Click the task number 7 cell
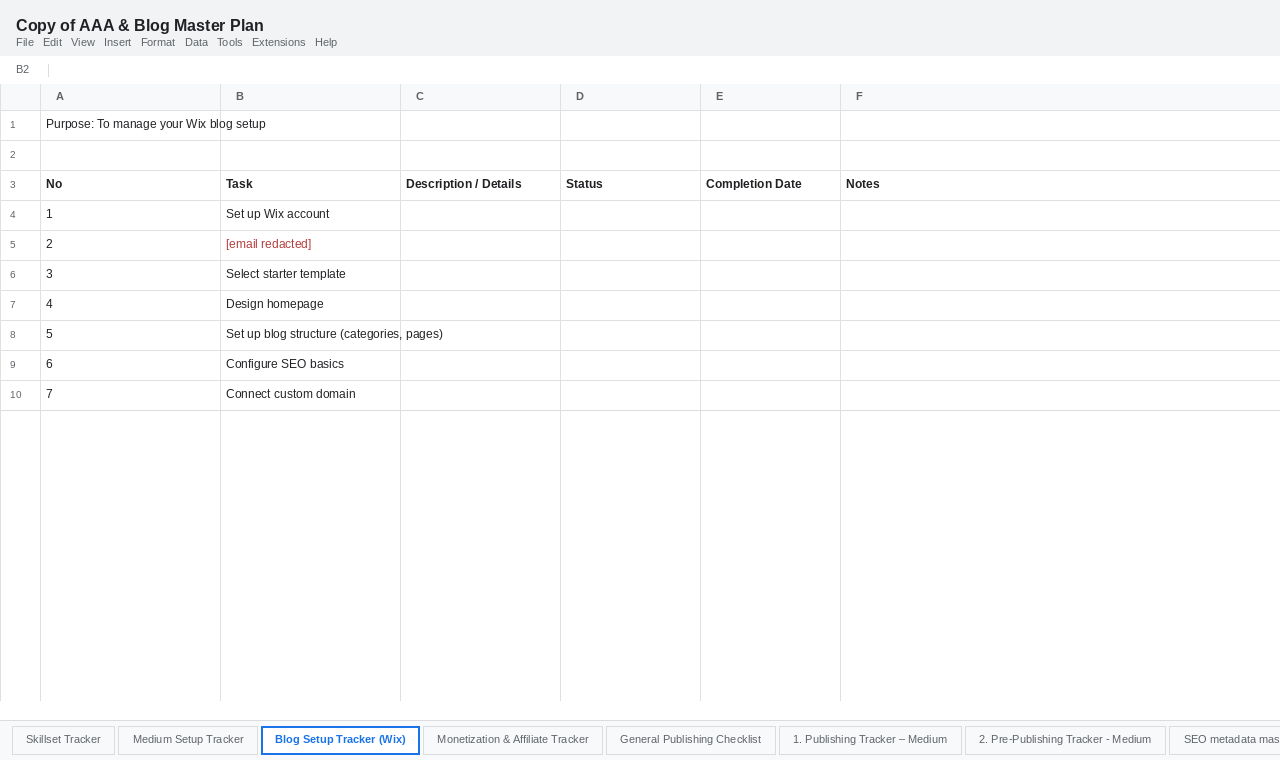This screenshot has width=1280, height=760. 130,395
